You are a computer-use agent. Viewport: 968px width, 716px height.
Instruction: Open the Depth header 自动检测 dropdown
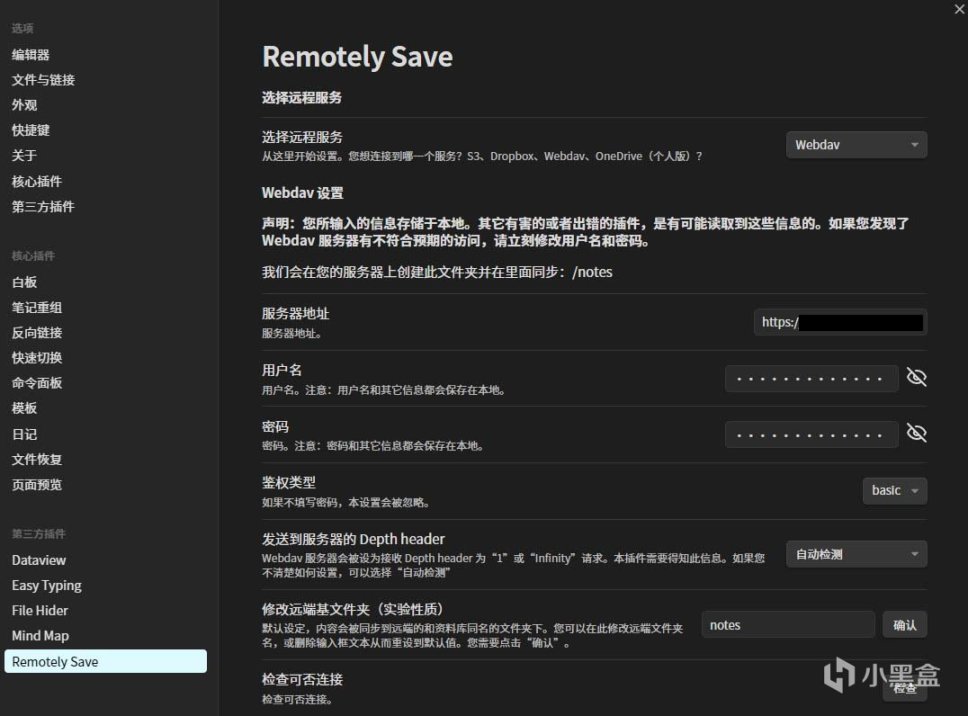pyautogui.click(x=856, y=554)
